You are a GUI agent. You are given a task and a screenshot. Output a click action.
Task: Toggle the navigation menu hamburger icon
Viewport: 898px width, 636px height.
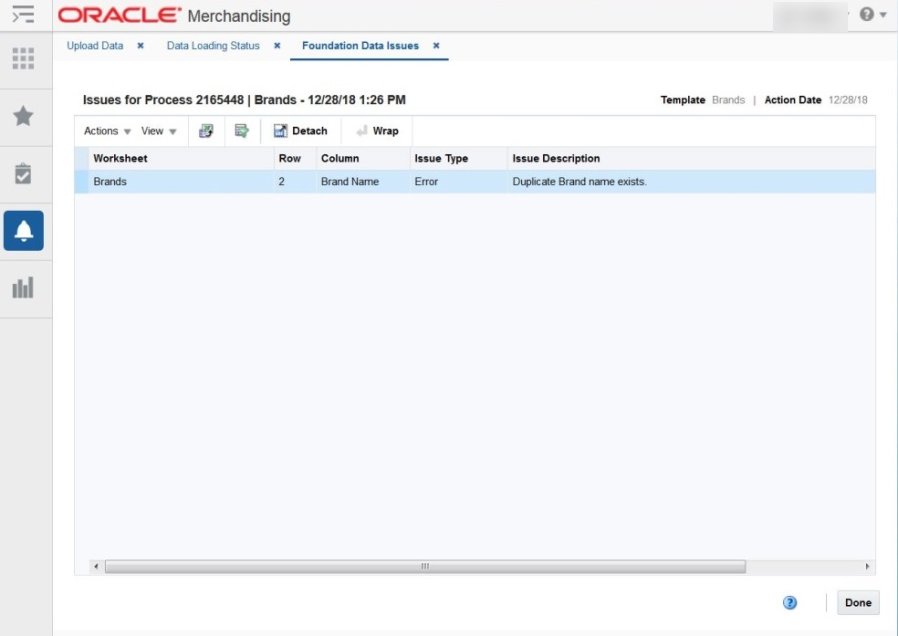[x=23, y=14]
